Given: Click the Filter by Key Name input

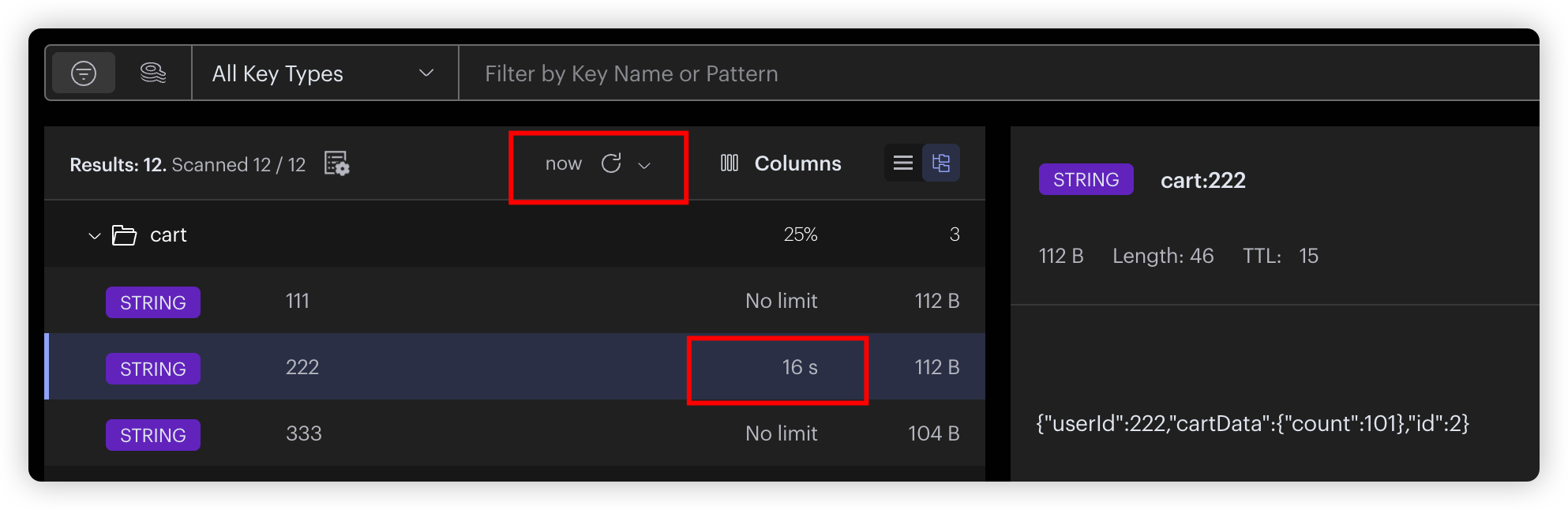Looking at the screenshot, I should tap(947, 73).
